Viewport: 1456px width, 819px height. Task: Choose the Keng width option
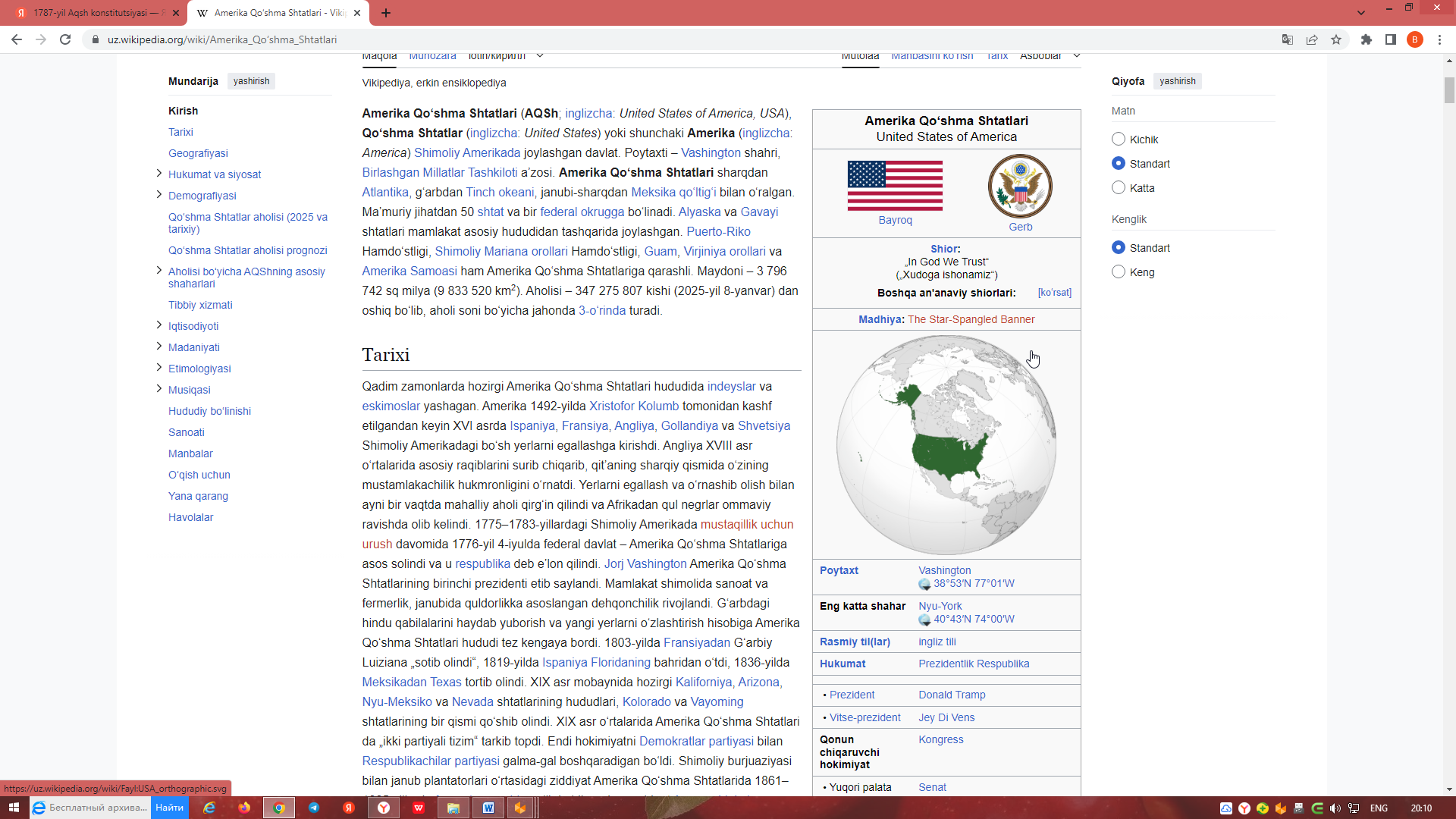pyautogui.click(x=1119, y=272)
